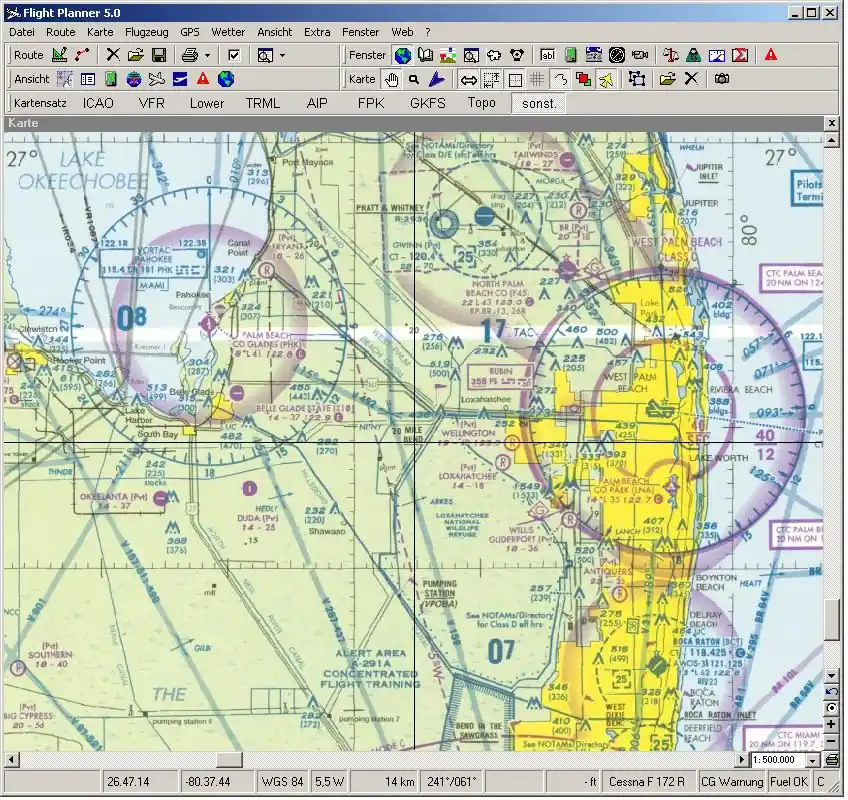
Task: Click the green weight icon in the Fenster toolbar
Action: tap(693, 55)
